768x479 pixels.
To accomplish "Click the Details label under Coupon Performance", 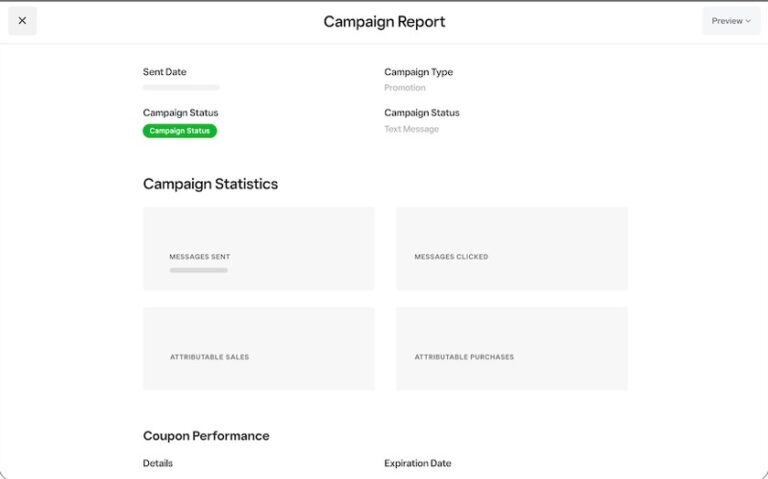I will point(158,463).
